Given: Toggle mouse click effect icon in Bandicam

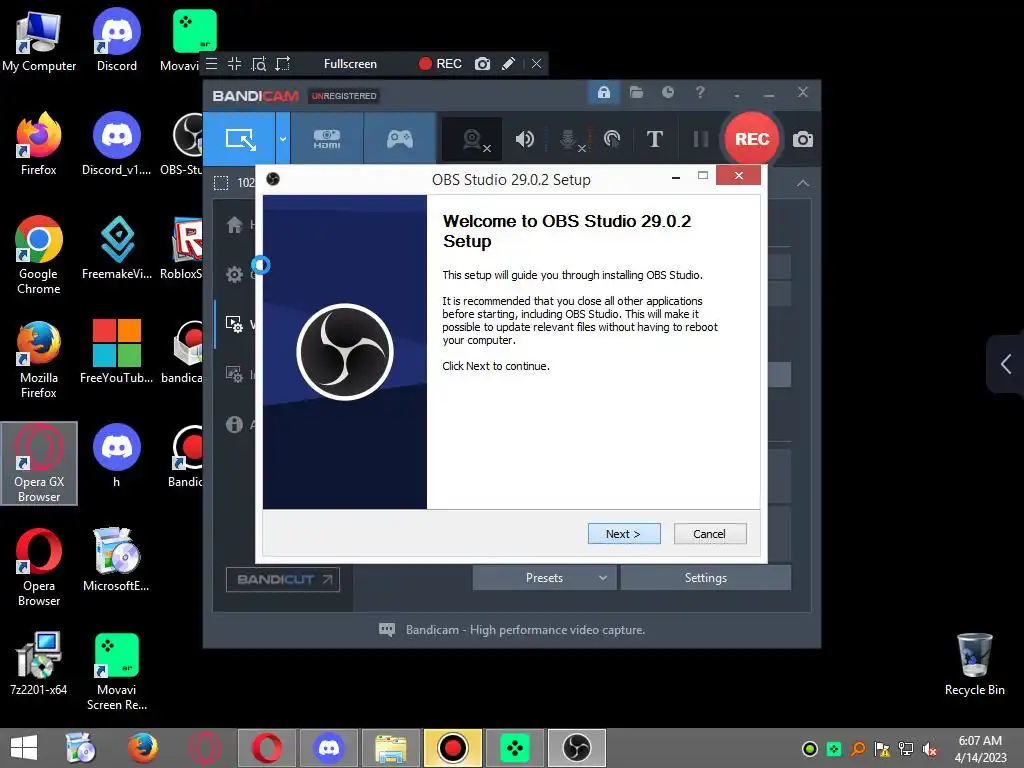Looking at the screenshot, I should tap(612, 139).
